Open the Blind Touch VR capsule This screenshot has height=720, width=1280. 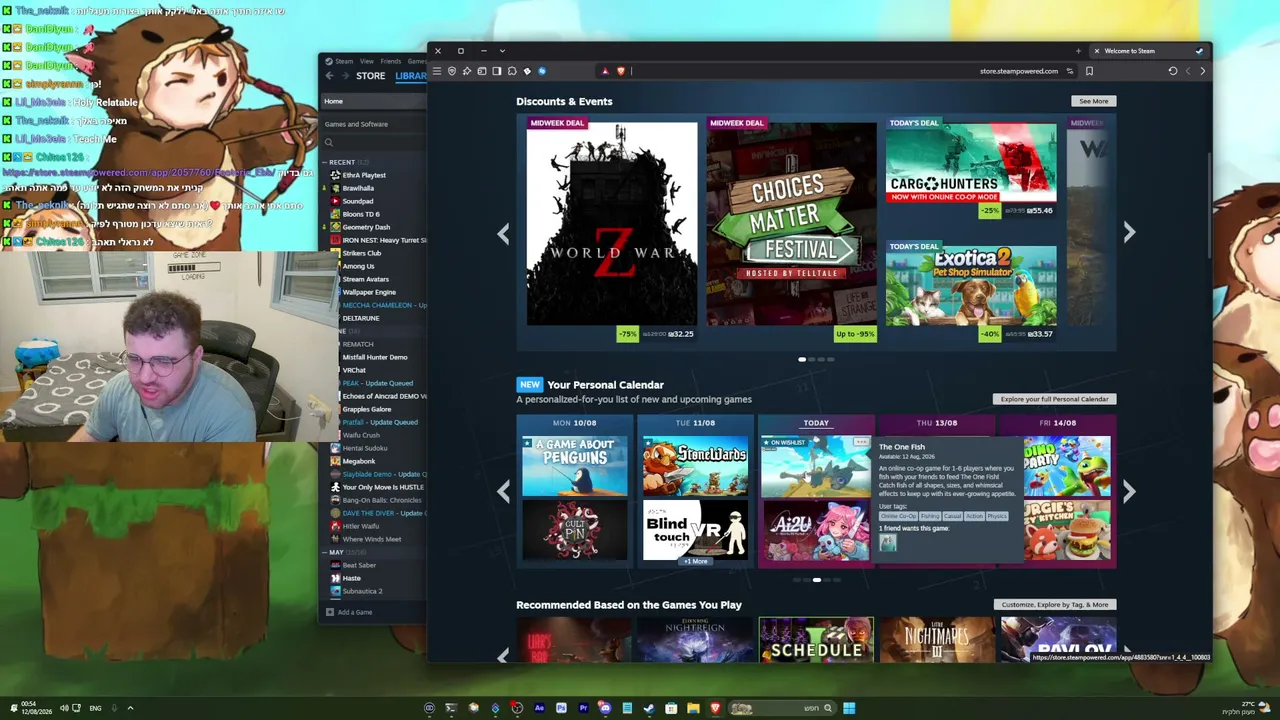(x=695, y=529)
